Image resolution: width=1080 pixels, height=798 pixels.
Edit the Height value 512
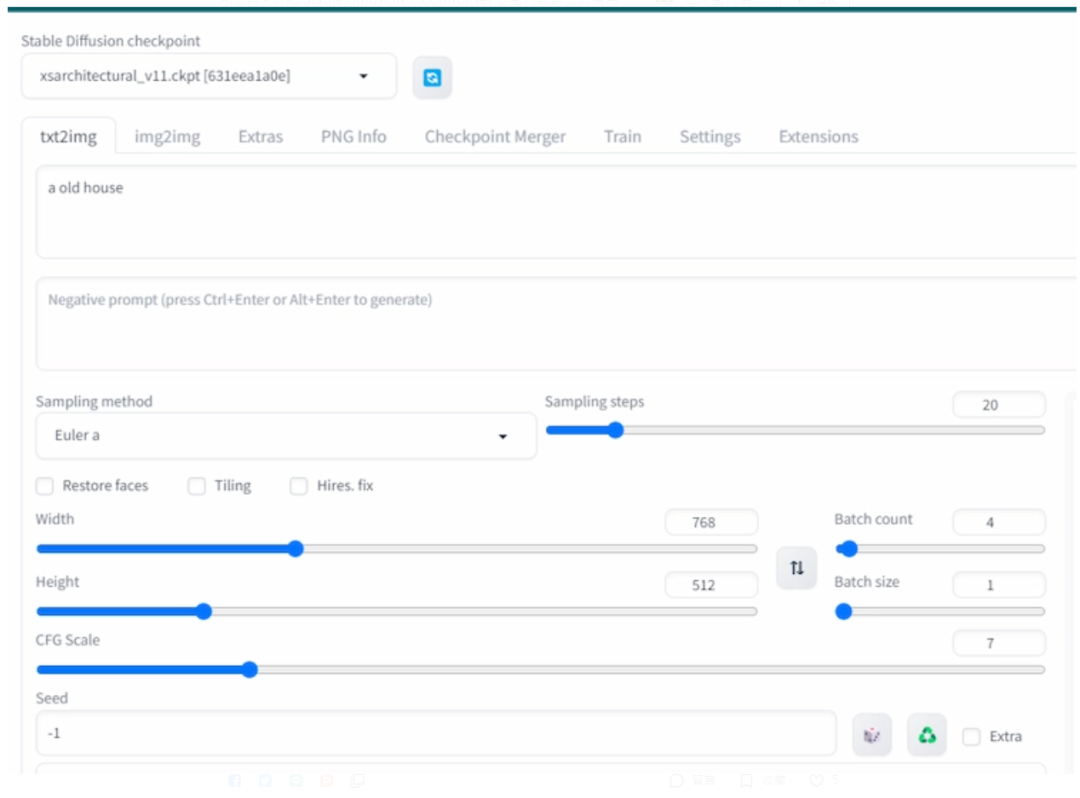point(712,585)
